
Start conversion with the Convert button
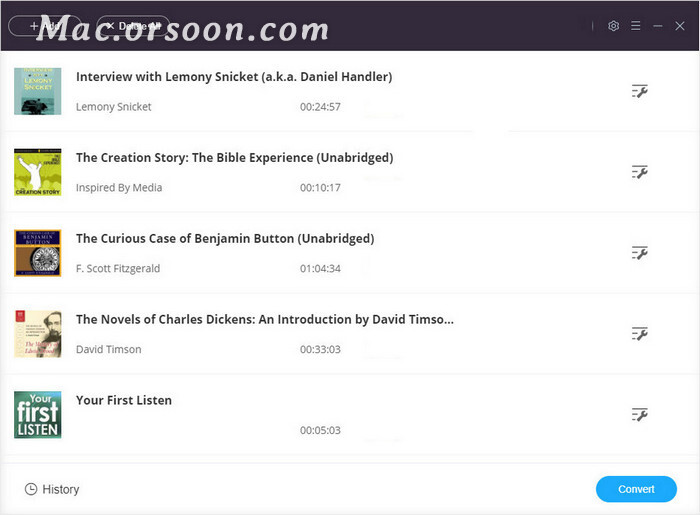[x=636, y=489]
